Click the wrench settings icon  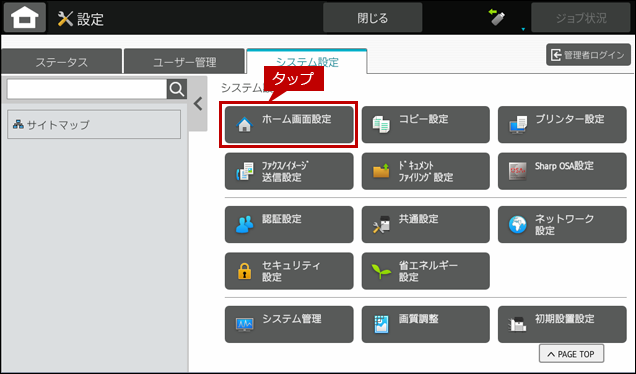coord(65,19)
